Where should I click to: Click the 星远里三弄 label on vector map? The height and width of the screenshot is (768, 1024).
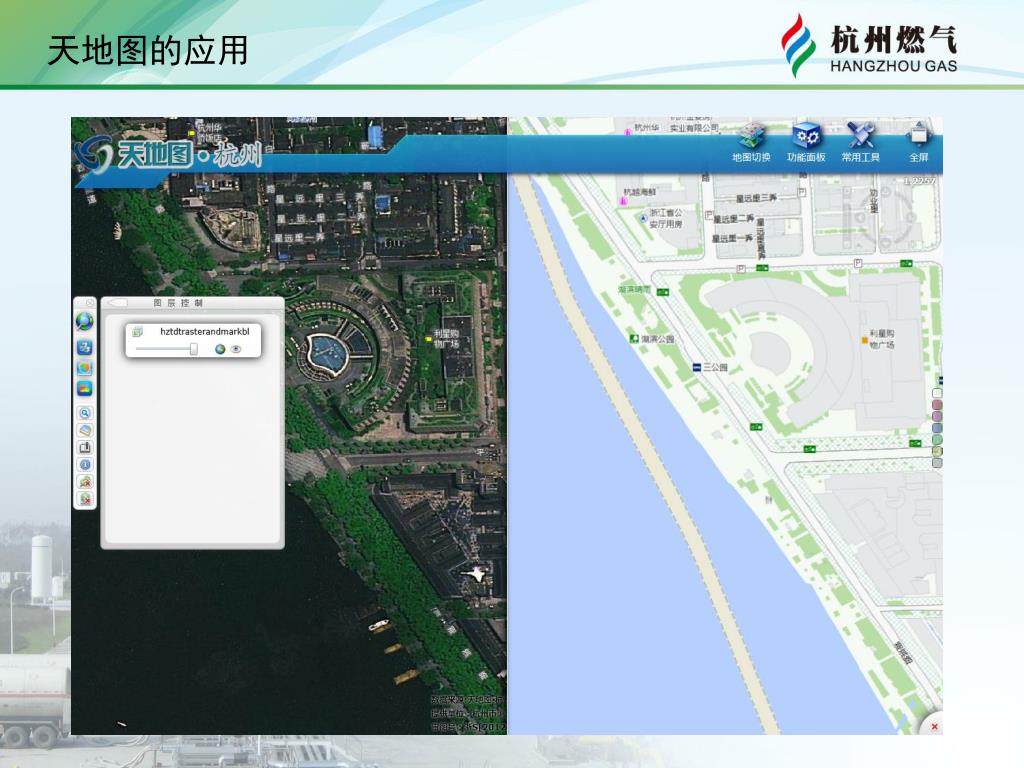756,198
